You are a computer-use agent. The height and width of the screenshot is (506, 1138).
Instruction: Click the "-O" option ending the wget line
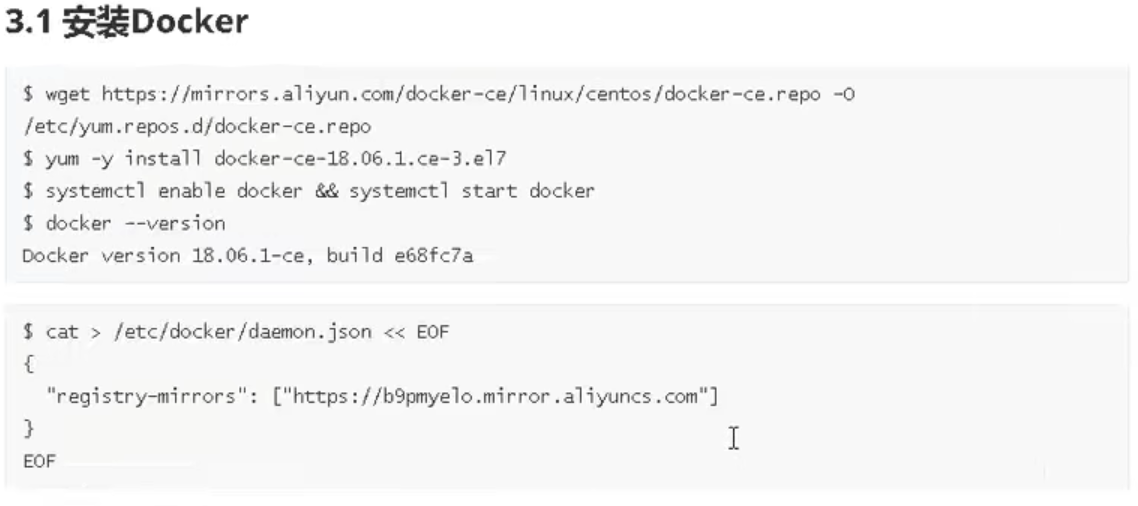[x=843, y=94]
